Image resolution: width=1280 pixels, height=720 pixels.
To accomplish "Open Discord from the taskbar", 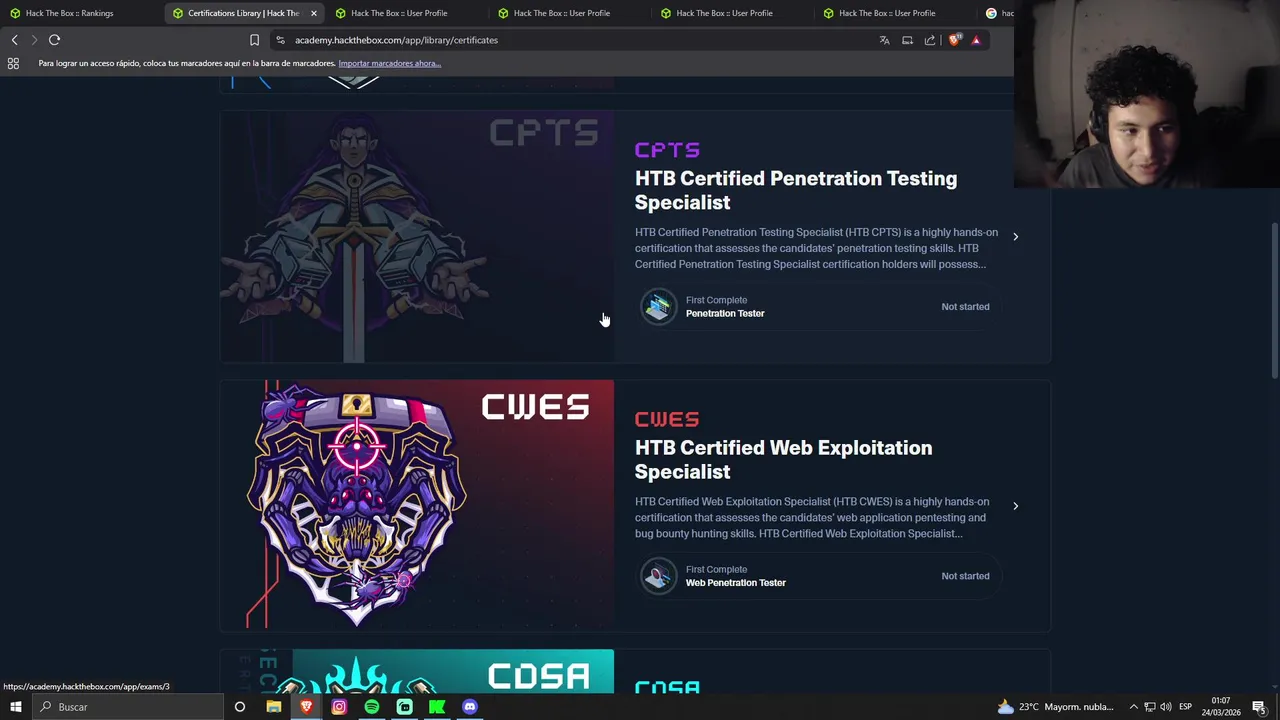I will coord(470,707).
